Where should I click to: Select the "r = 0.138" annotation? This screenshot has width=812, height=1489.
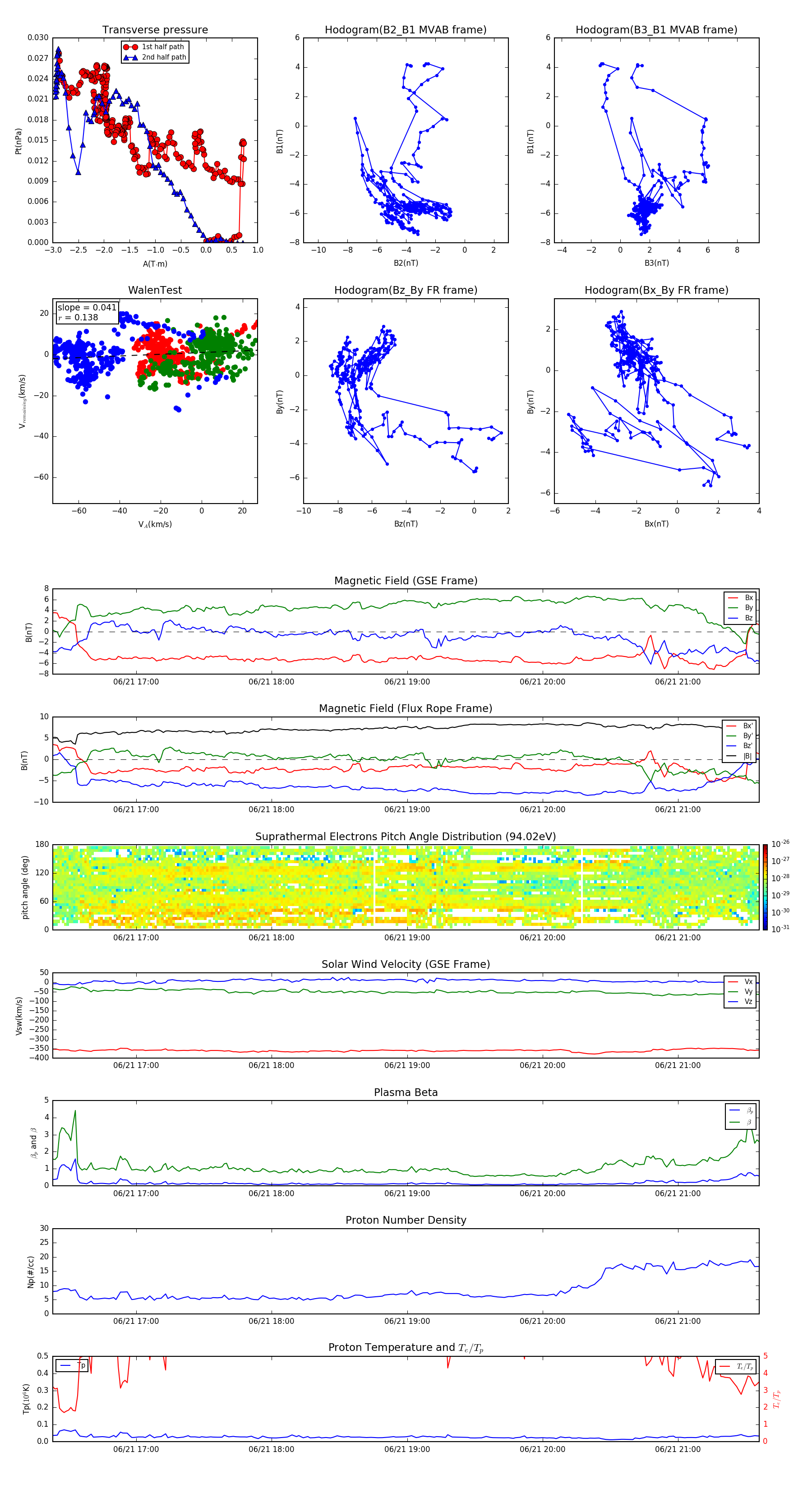(78, 317)
